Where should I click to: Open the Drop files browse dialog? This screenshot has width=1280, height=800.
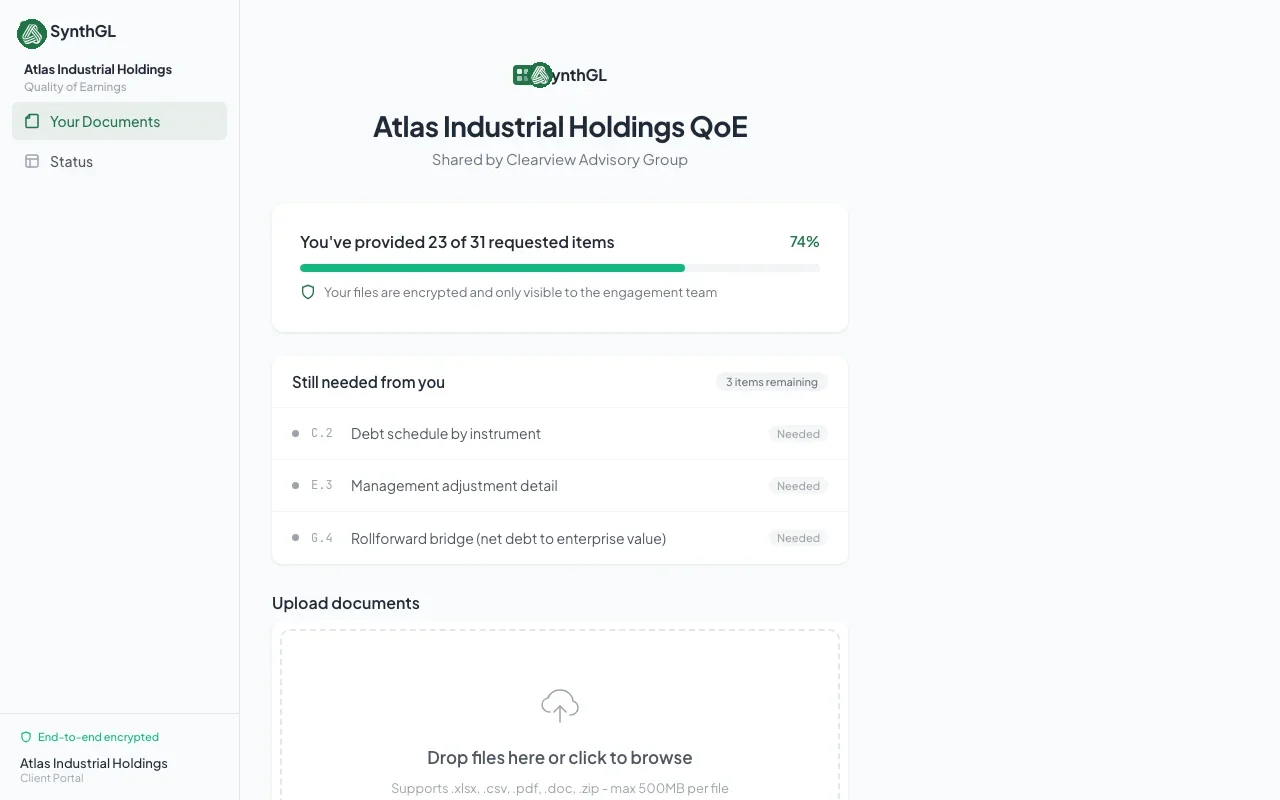click(x=559, y=757)
